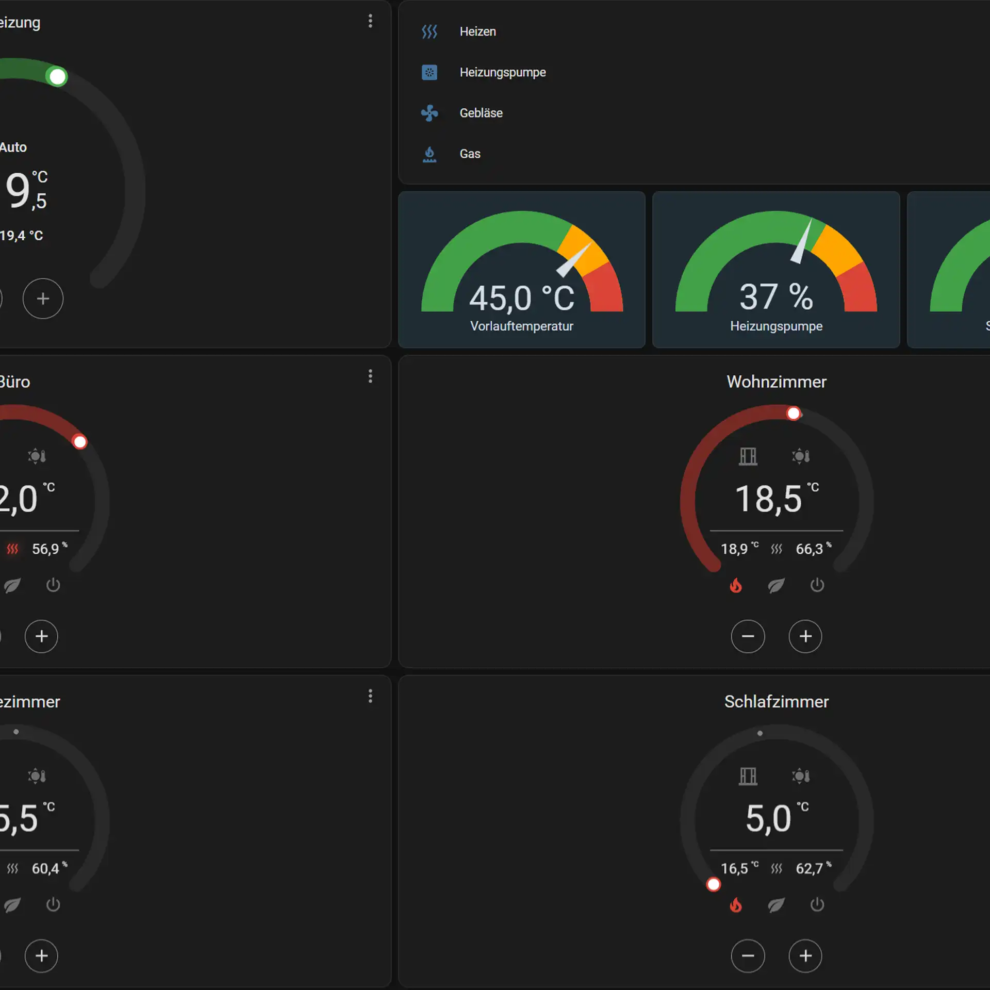The width and height of the screenshot is (990, 990).
Task: Click the heating waves icon beside 60,4 in ezimmer
Action: point(13,869)
